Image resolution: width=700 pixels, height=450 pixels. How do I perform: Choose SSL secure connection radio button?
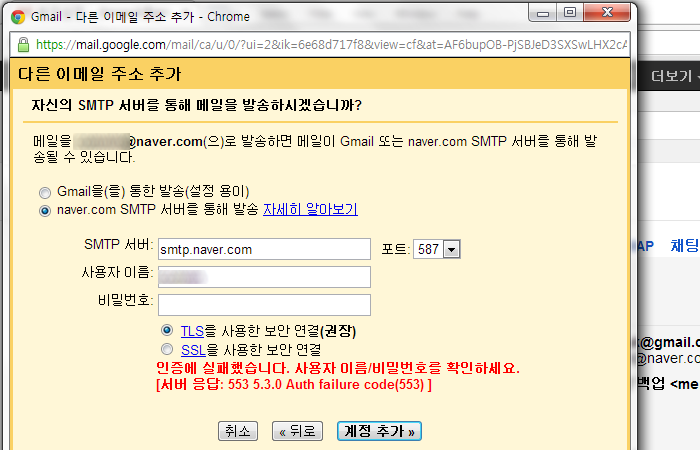click(167, 349)
